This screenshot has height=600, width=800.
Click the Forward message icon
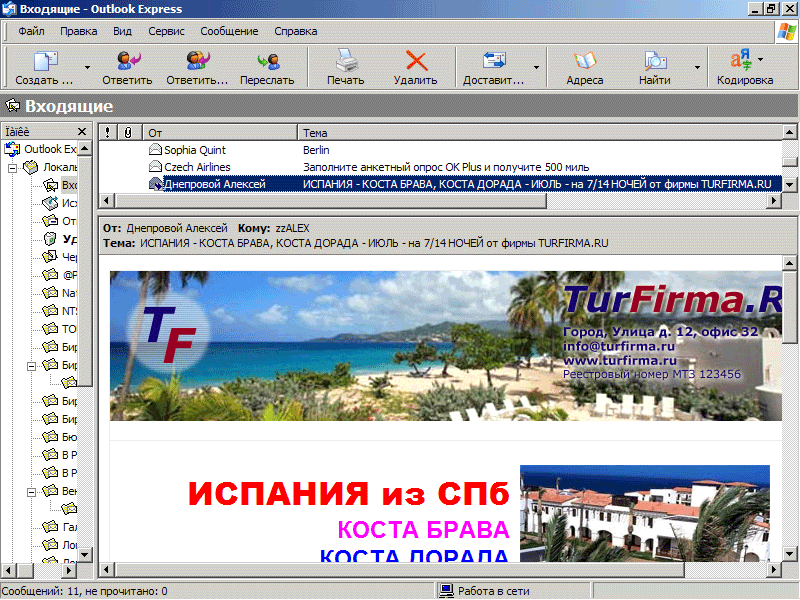click(x=267, y=62)
